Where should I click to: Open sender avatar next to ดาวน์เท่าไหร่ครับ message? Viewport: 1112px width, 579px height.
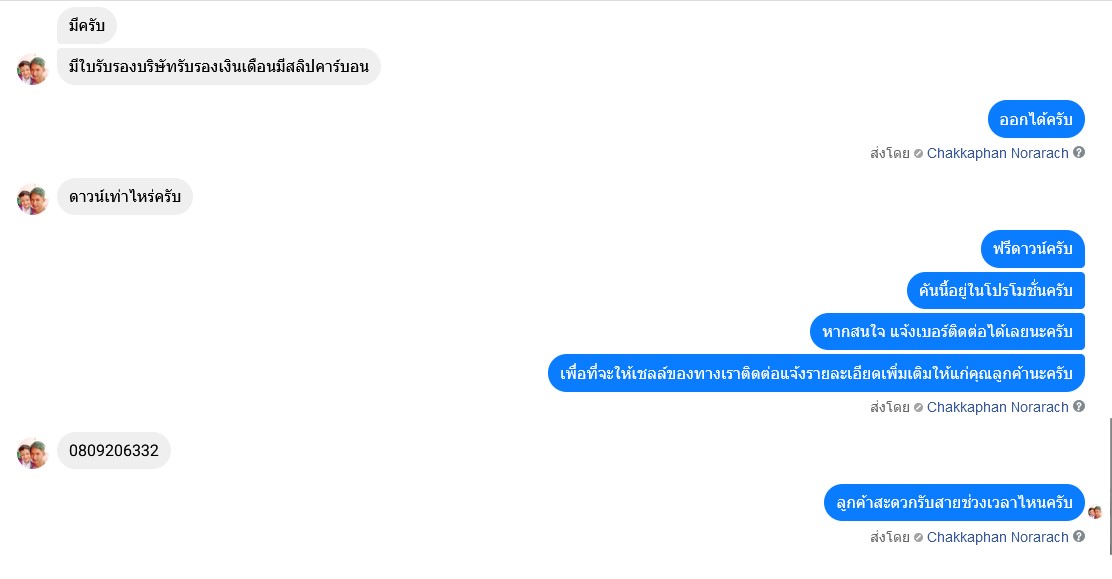point(32,199)
